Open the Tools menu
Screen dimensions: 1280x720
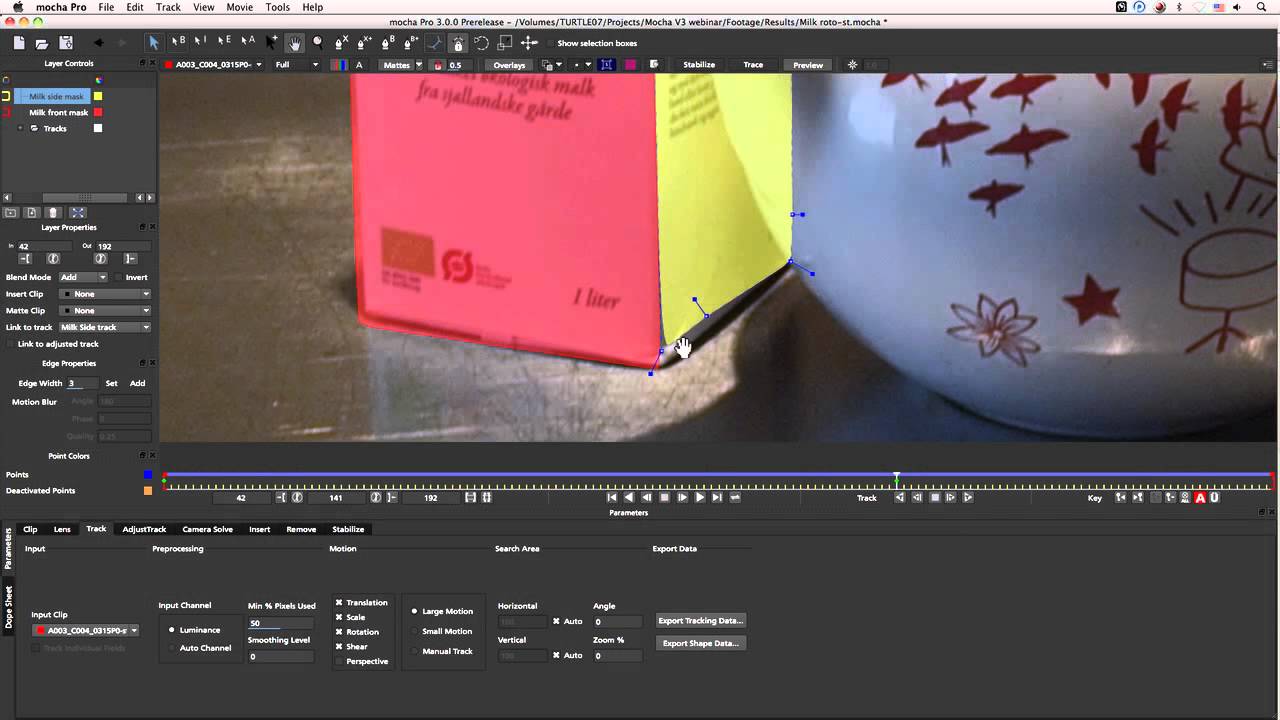point(278,7)
